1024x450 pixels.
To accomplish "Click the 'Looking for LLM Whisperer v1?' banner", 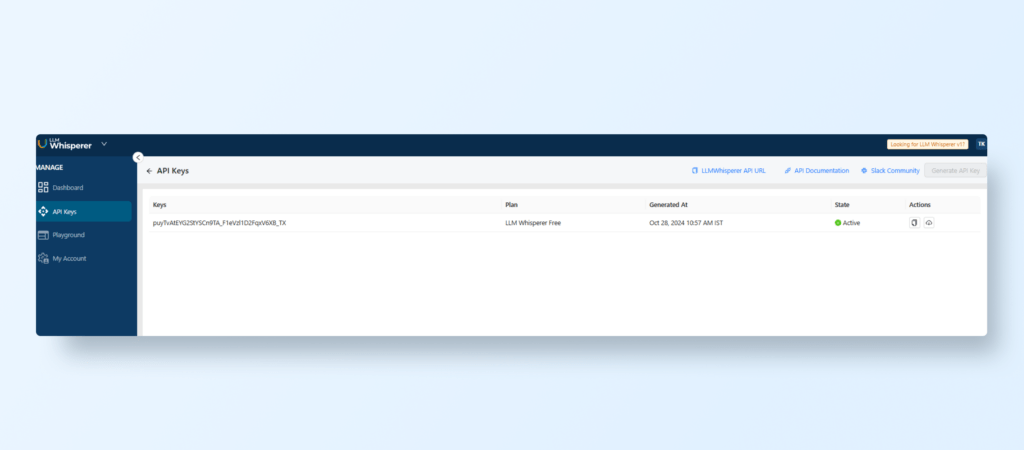I will point(927,144).
